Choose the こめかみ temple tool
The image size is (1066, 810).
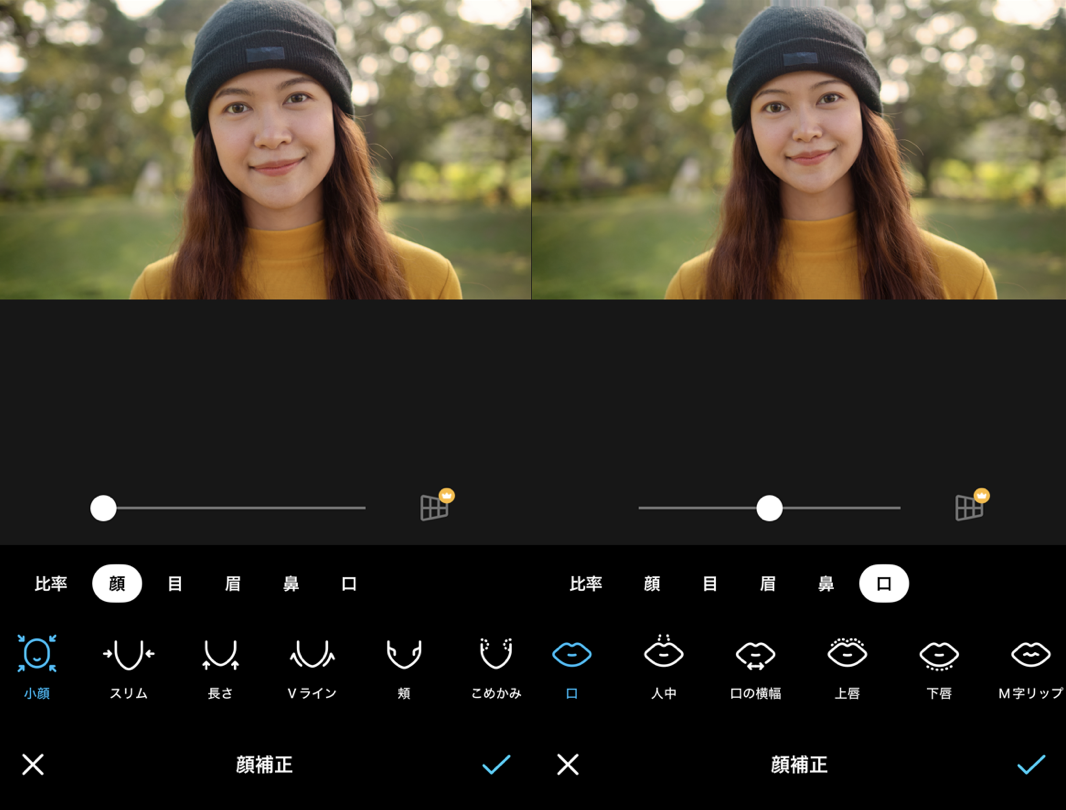pyautogui.click(x=495, y=655)
